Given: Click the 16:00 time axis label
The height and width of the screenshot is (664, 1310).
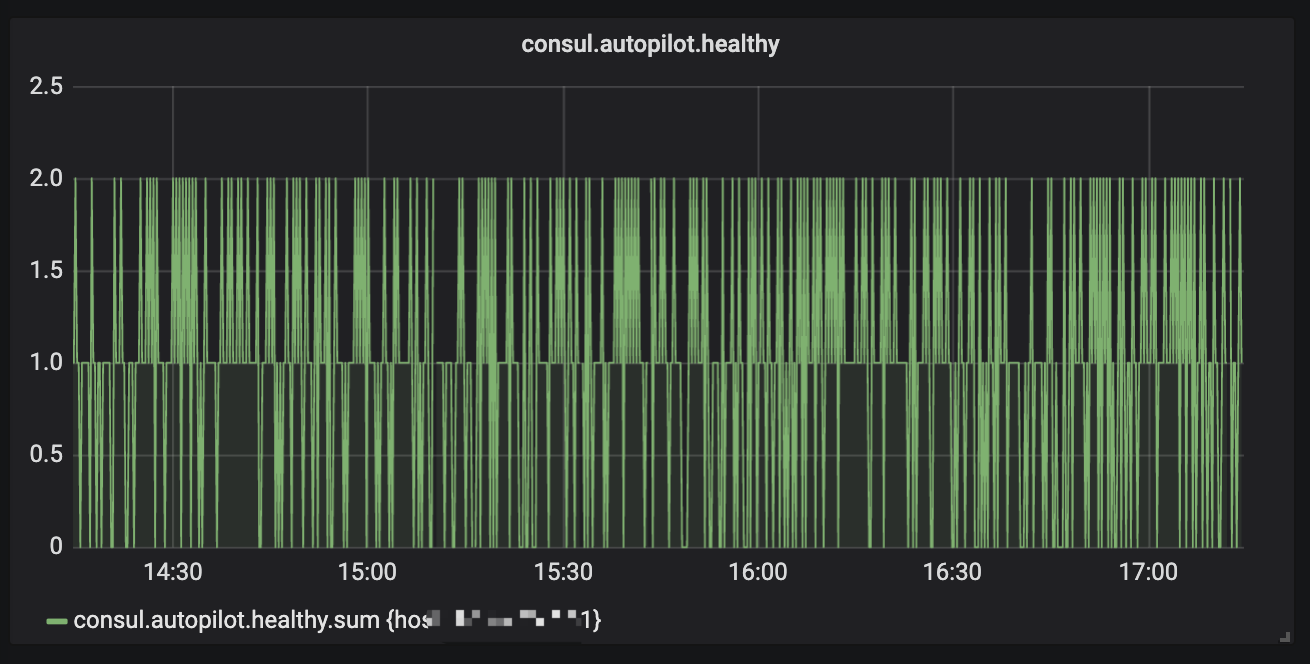Looking at the screenshot, I should pyautogui.click(x=758, y=573).
